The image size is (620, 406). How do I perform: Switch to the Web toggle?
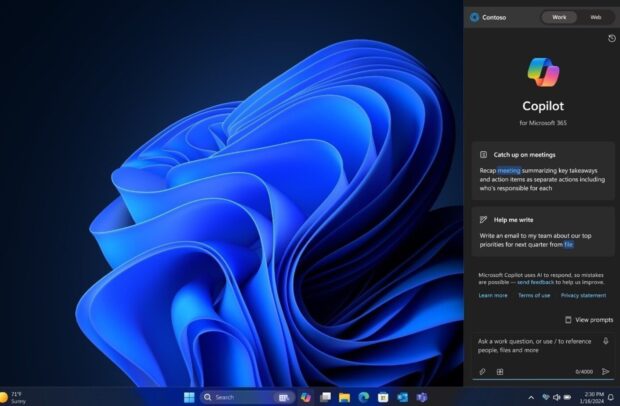tap(595, 17)
